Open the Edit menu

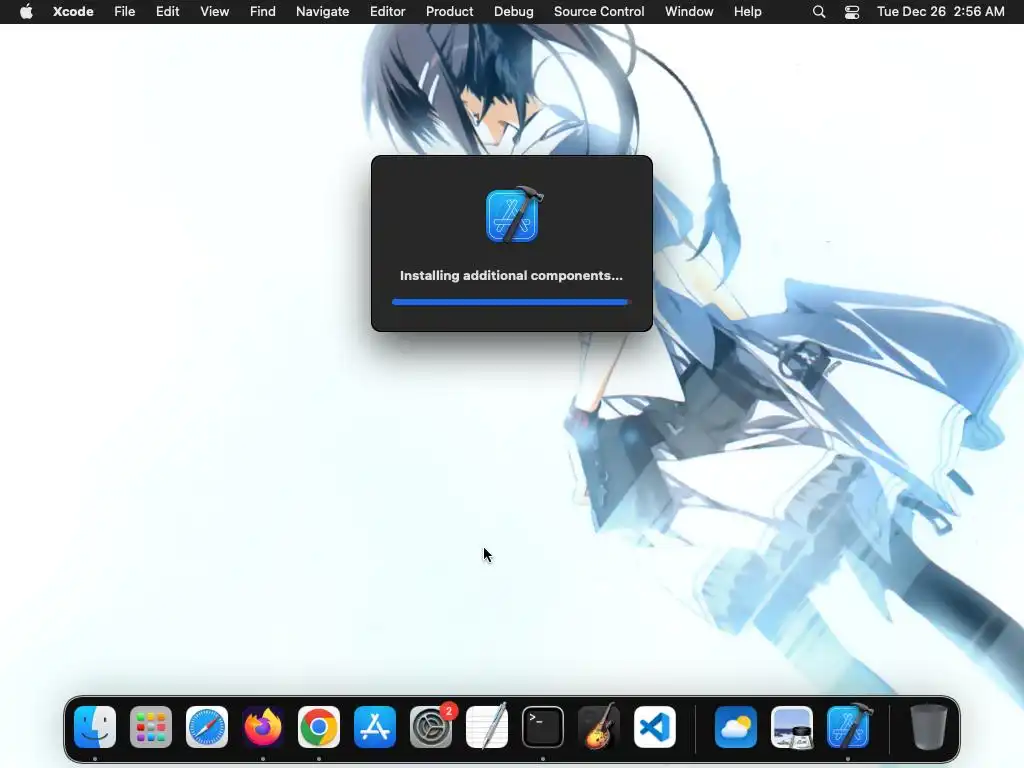pyautogui.click(x=167, y=12)
